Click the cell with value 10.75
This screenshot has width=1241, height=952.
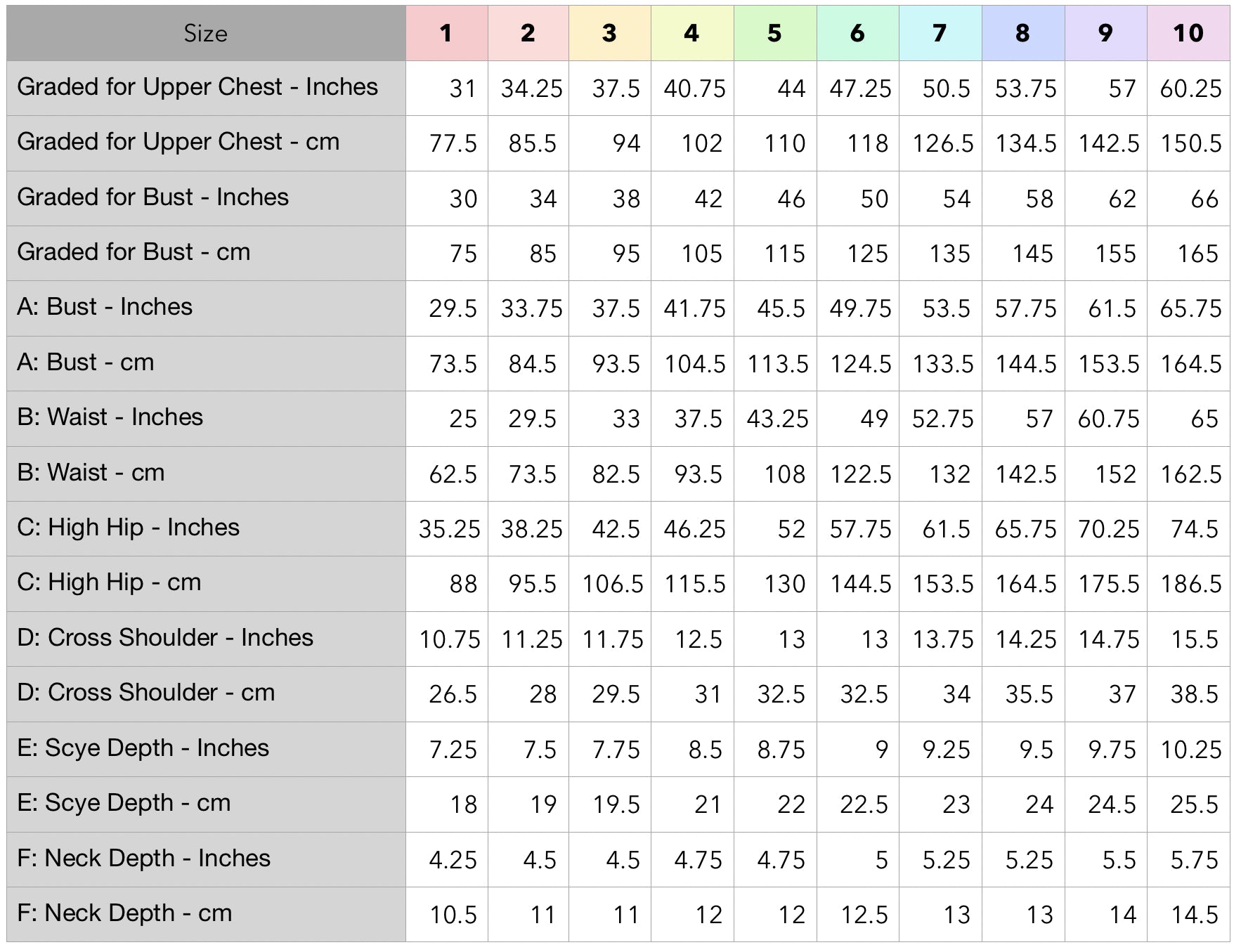[x=450, y=640]
